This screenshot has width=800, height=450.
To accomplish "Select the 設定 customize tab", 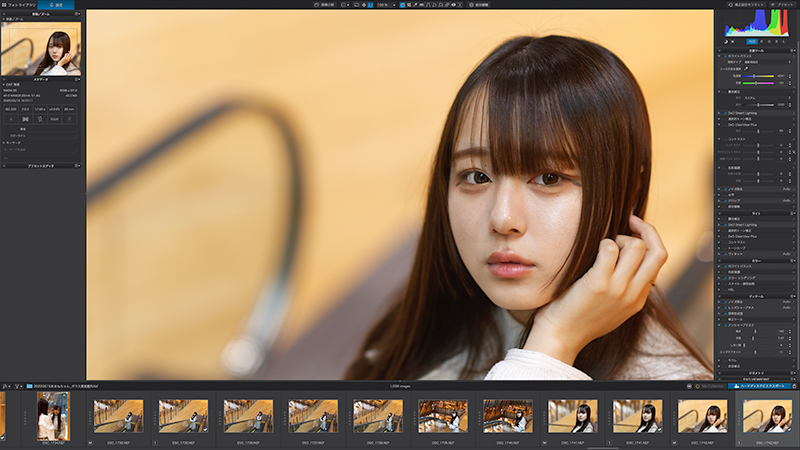I will coord(56,5).
